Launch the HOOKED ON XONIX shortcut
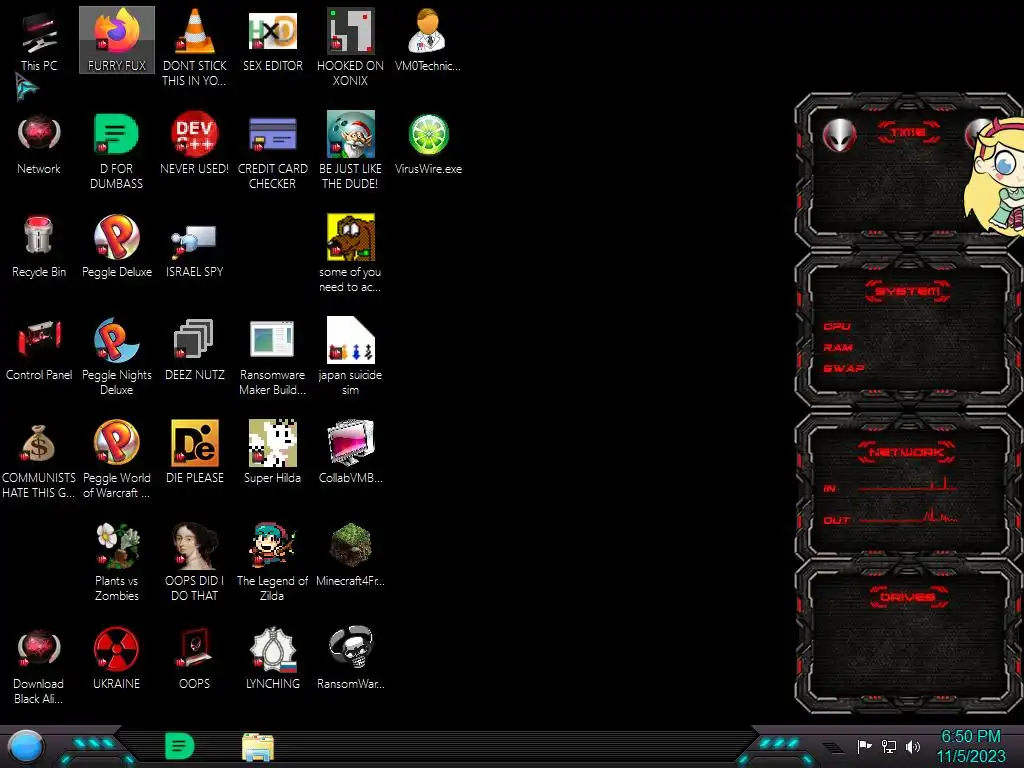Screen dimensions: 1024x768 click(350, 47)
